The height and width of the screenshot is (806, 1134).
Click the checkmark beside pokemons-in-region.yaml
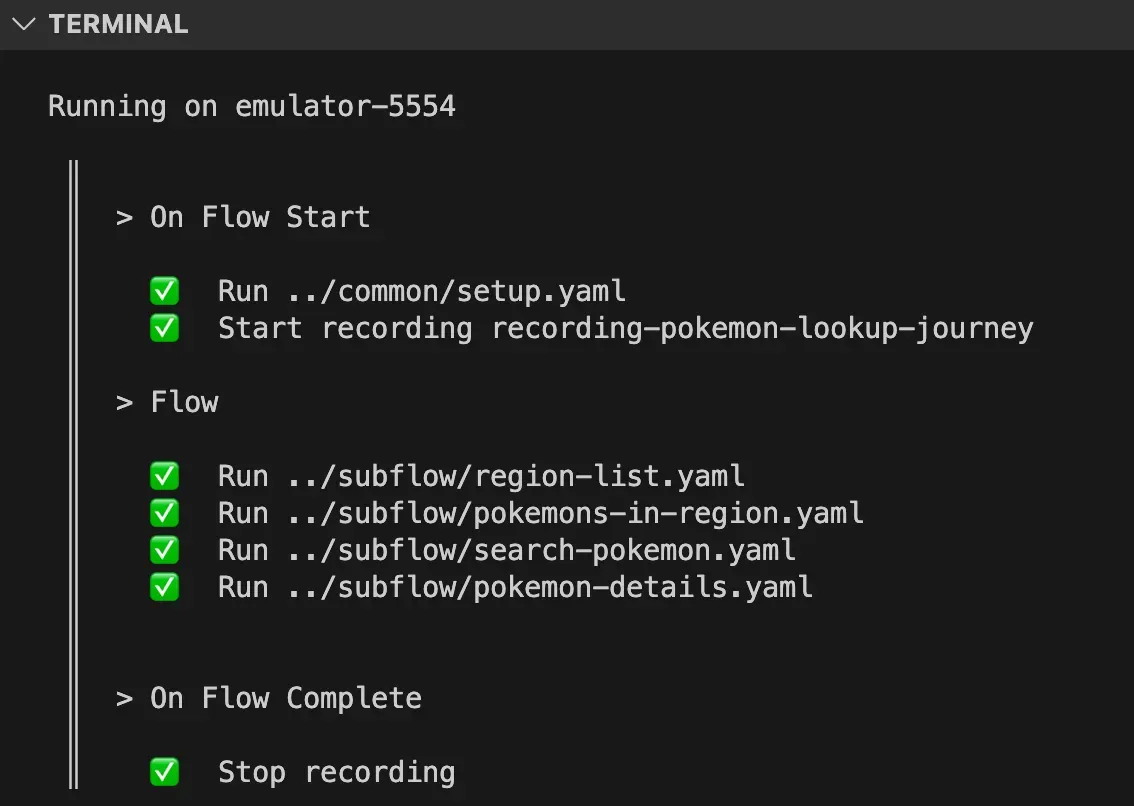point(164,513)
